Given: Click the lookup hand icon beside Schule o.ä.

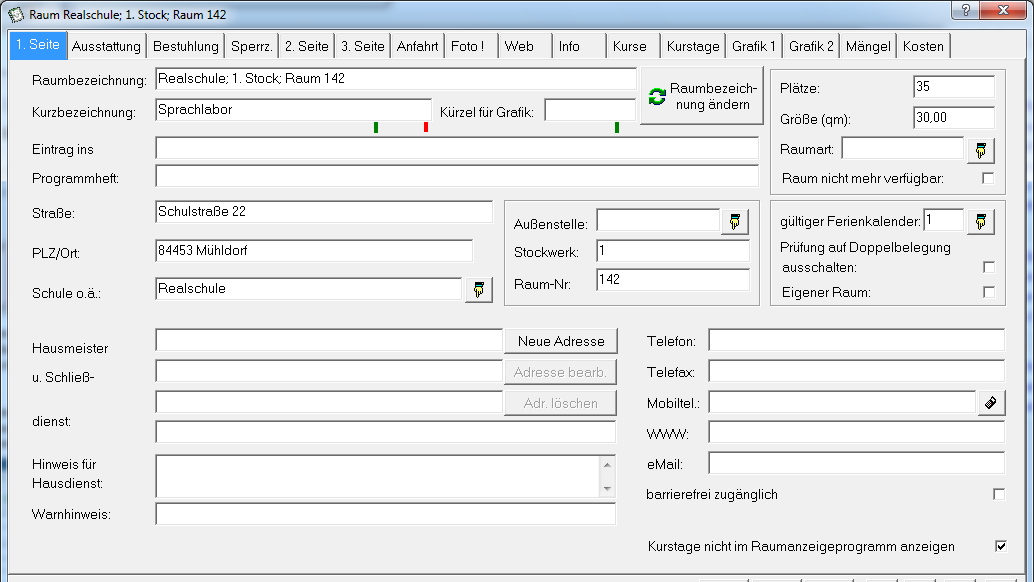Looking at the screenshot, I should [479, 289].
